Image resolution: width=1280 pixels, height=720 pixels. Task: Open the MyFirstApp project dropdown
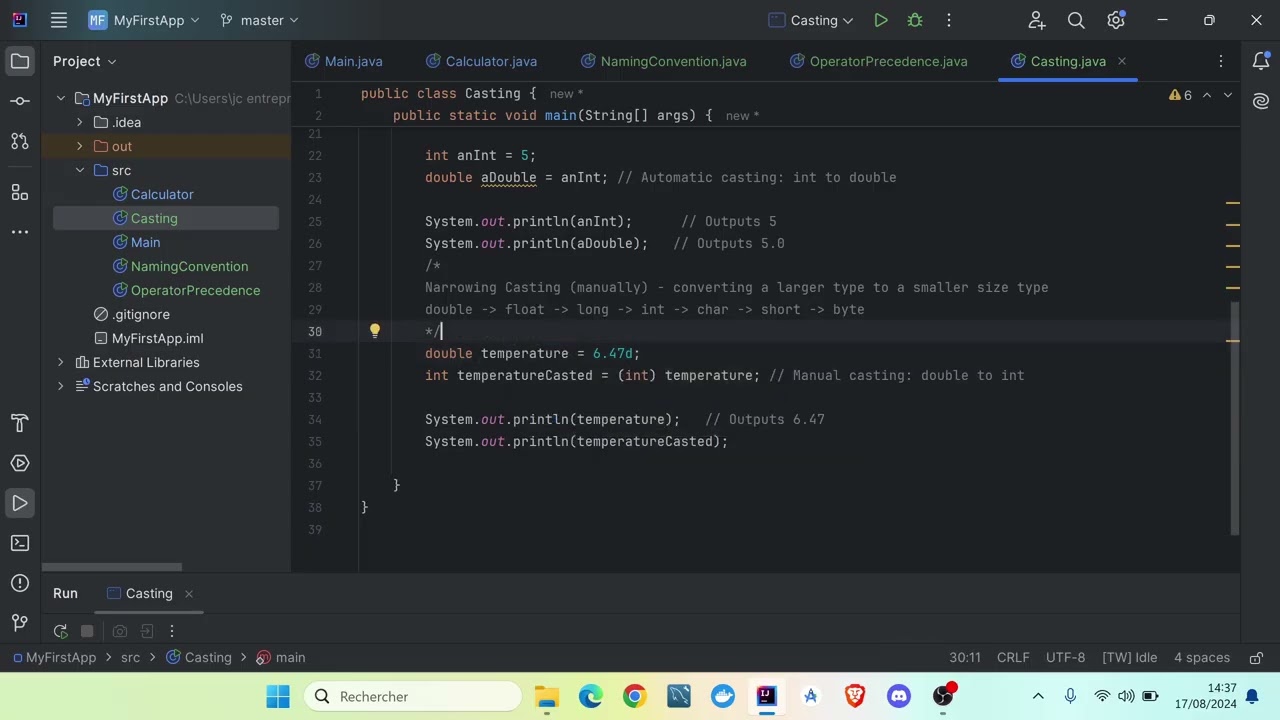pos(144,20)
